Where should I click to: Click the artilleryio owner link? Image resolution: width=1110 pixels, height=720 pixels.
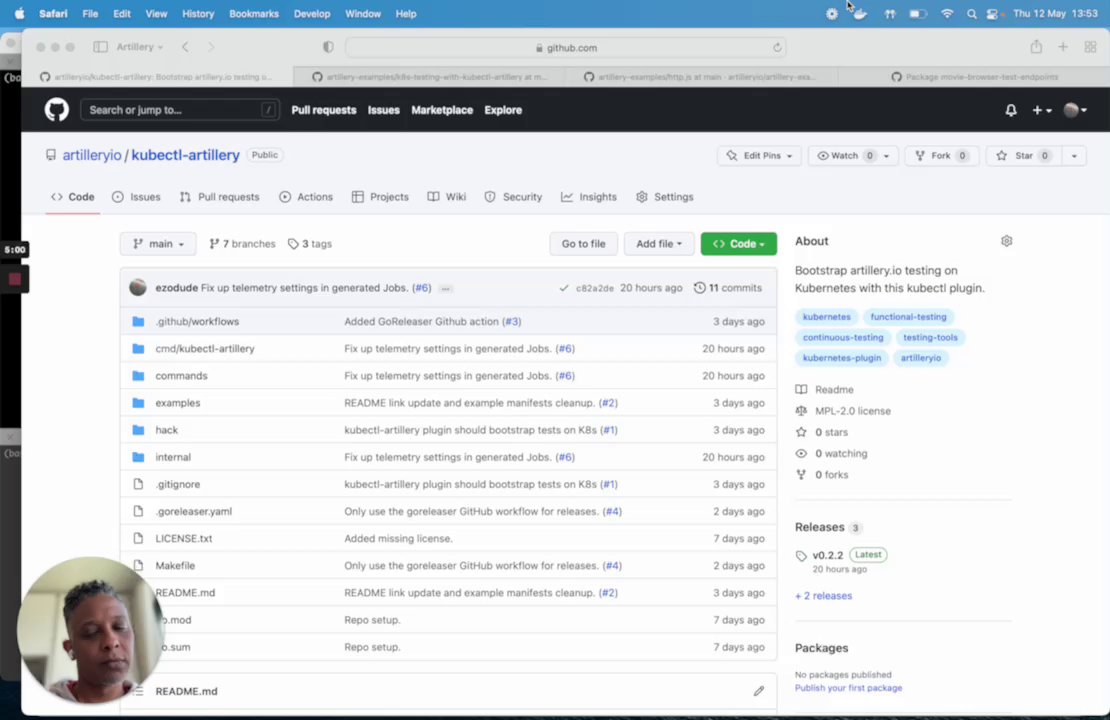pyautogui.click(x=92, y=155)
